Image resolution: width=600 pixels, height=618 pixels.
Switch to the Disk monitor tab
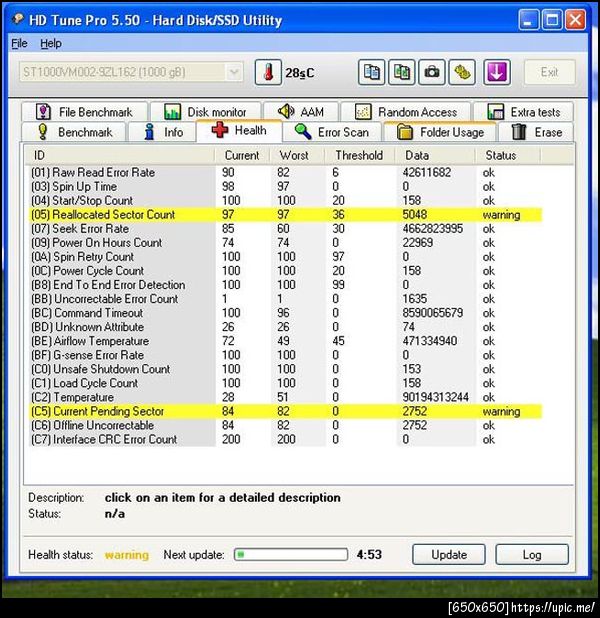(205, 112)
